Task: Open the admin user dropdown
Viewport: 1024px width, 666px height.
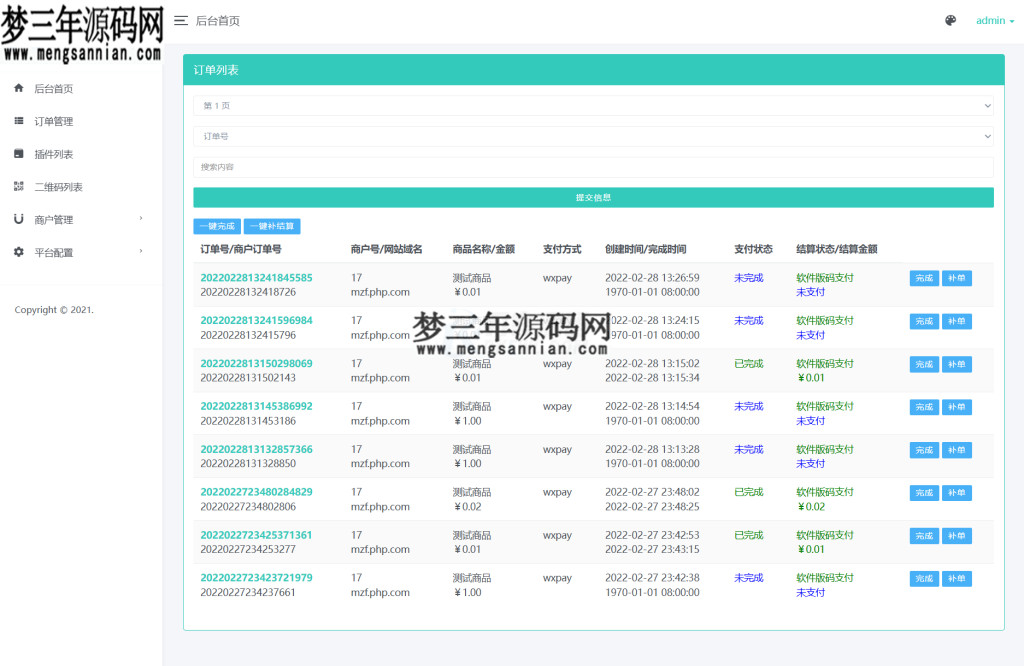Action: click(995, 21)
